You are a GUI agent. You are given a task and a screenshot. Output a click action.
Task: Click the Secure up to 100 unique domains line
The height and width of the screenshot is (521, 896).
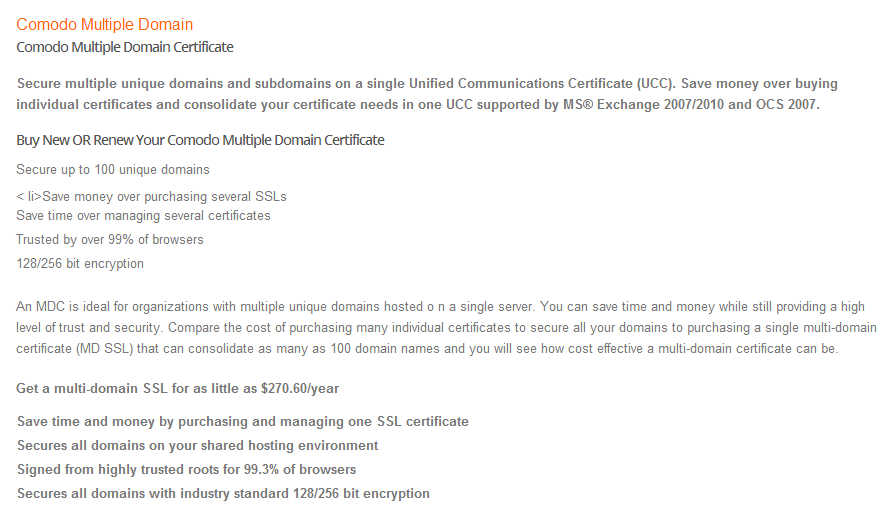coord(113,170)
